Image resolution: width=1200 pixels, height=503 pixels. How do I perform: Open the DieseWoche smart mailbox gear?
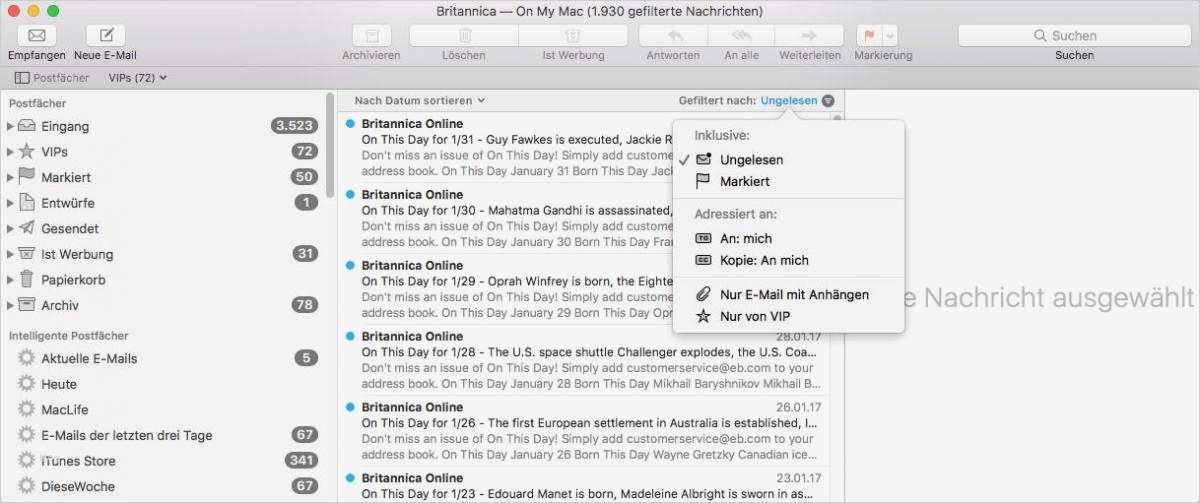click(26, 486)
